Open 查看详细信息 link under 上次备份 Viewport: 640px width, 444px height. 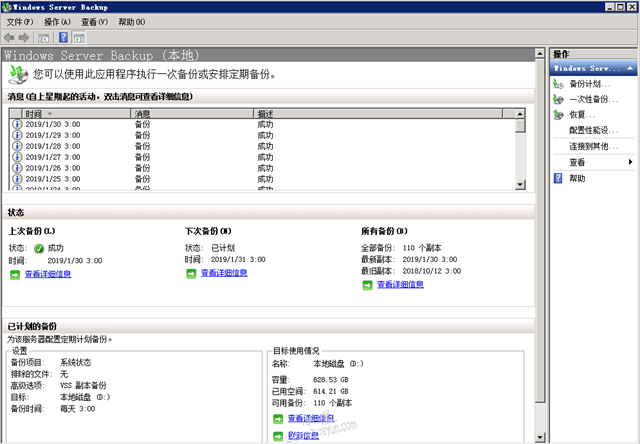tap(48, 274)
